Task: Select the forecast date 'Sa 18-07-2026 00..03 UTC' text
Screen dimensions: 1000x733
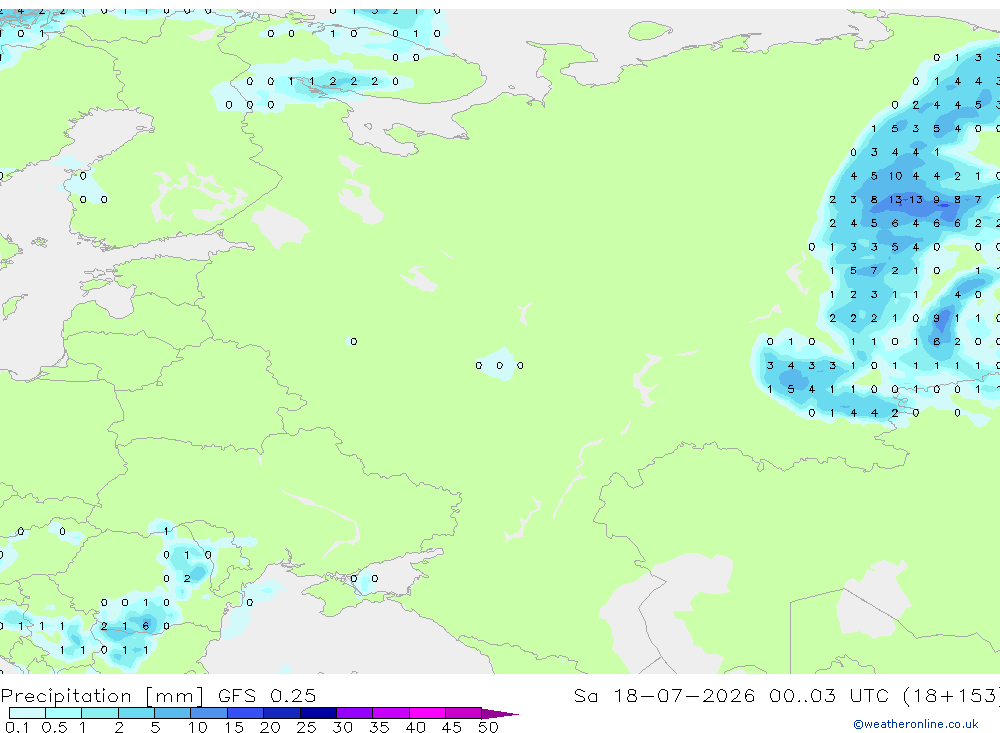Action: (731, 695)
